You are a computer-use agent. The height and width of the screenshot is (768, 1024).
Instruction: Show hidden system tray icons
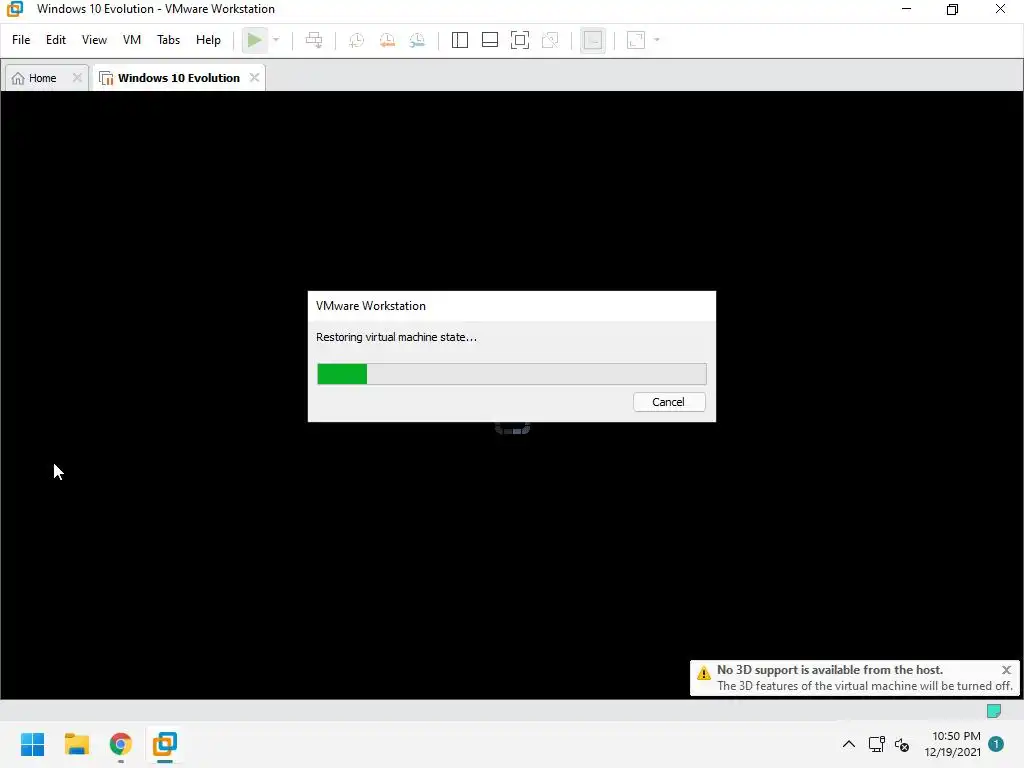pyautogui.click(x=849, y=744)
